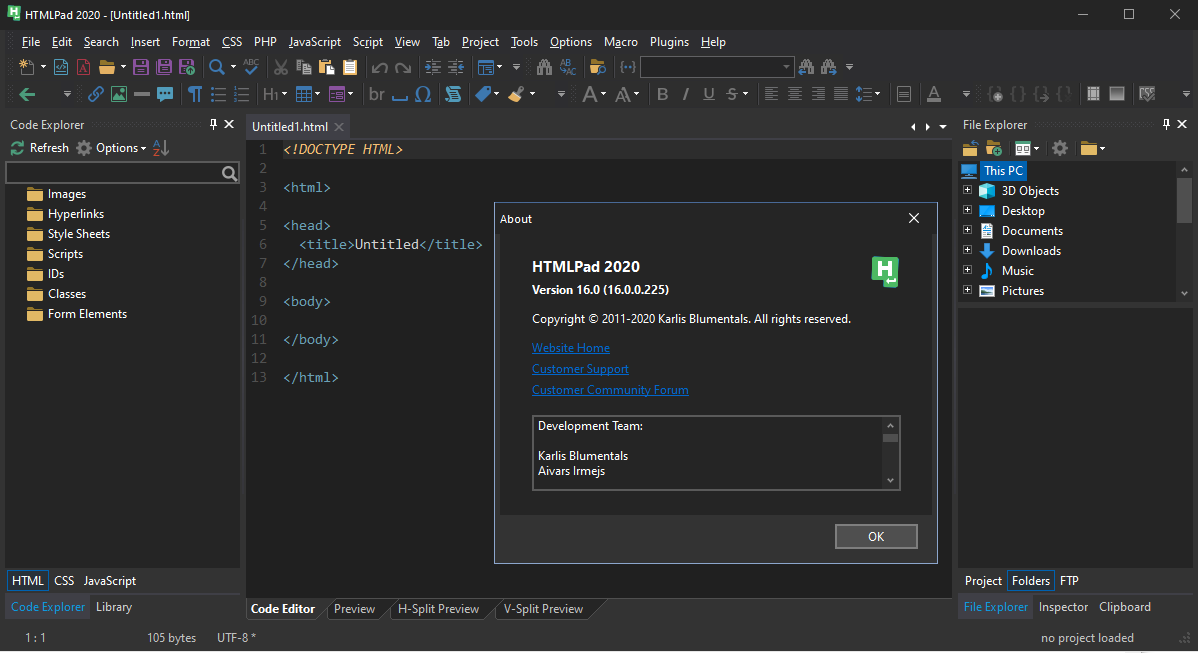Click the first purple Save icon
The image size is (1198, 653).
pyautogui.click(x=141, y=67)
